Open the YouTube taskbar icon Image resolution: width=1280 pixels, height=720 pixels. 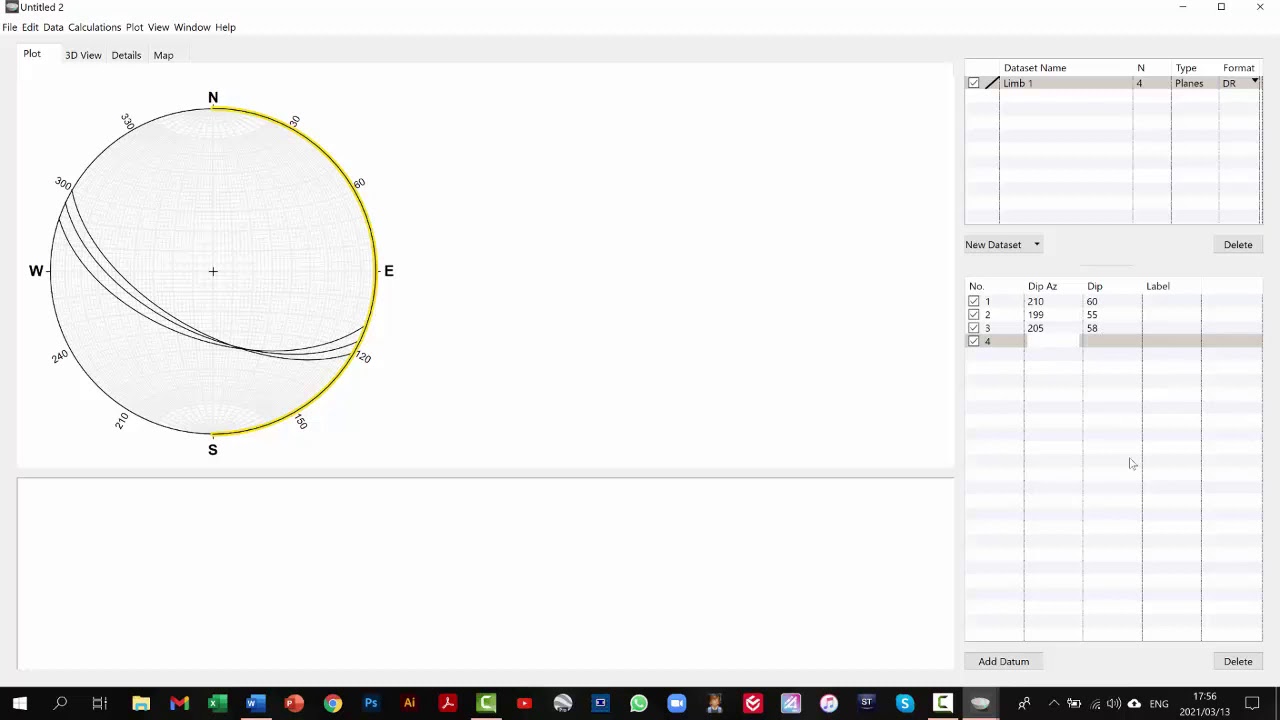coord(524,704)
